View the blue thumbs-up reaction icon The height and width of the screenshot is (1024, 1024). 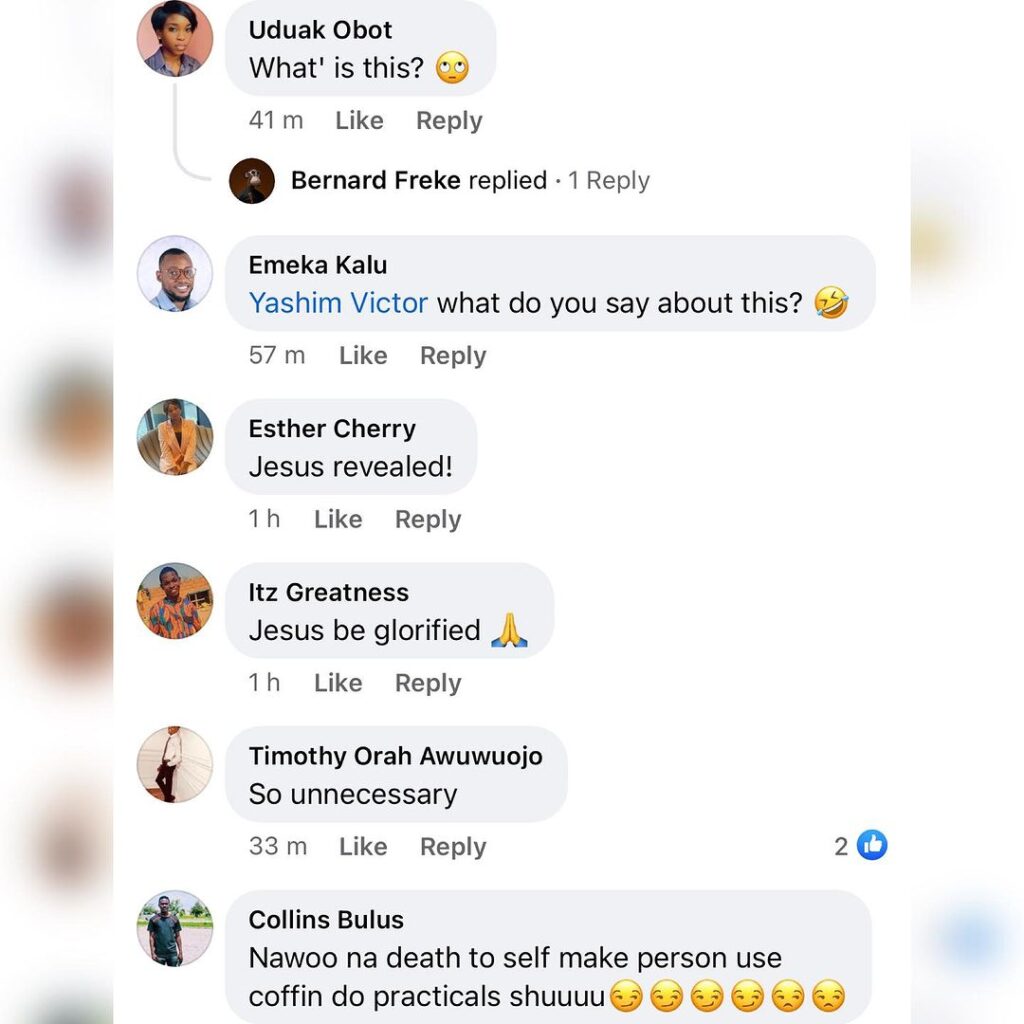point(872,846)
